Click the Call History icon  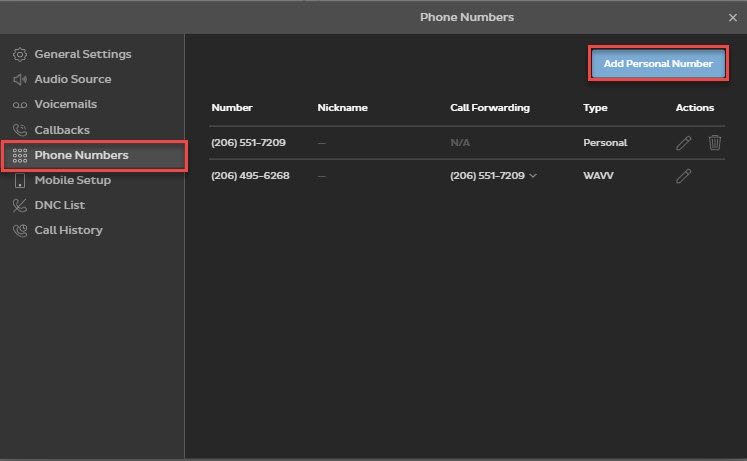click(20, 230)
